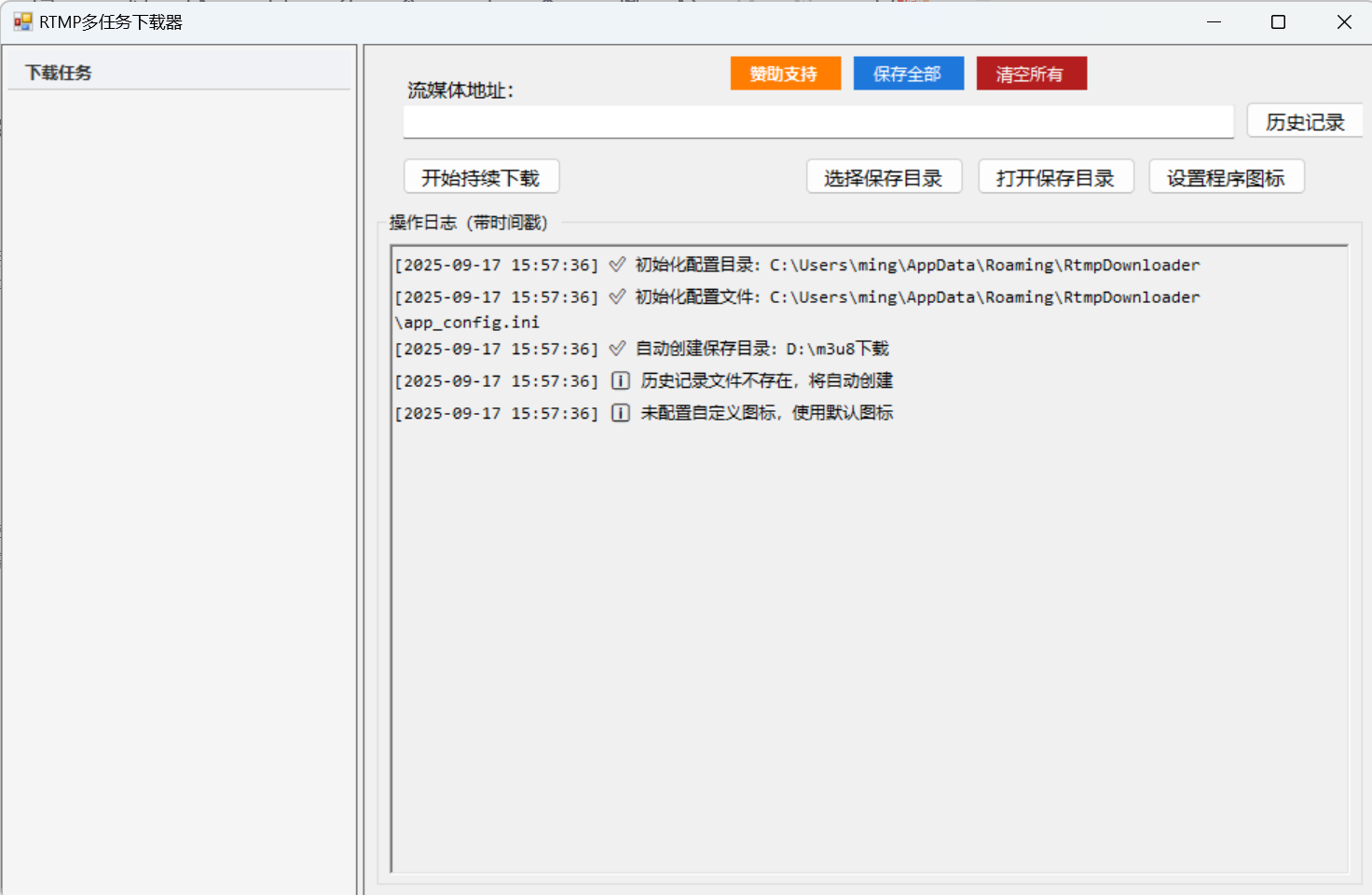Open folder via 打开保存目录
This screenshot has width=1372, height=895.
click(1055, 177)
